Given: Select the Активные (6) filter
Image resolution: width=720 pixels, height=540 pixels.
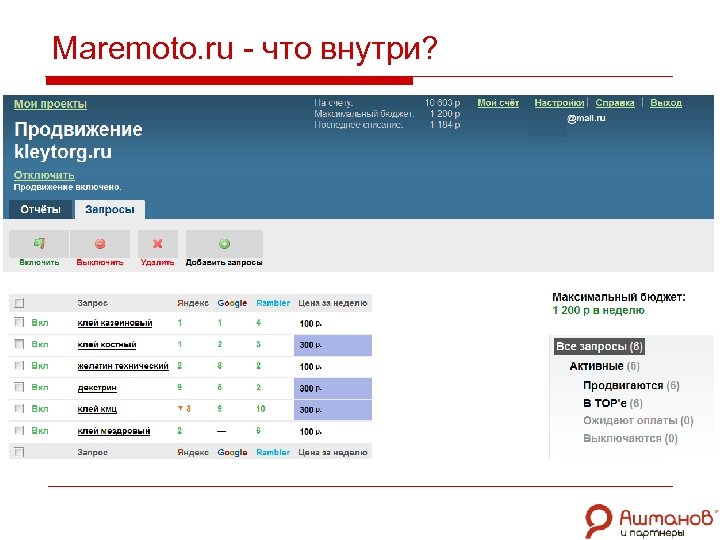Looking at the screenshot, I should point(604,366).
